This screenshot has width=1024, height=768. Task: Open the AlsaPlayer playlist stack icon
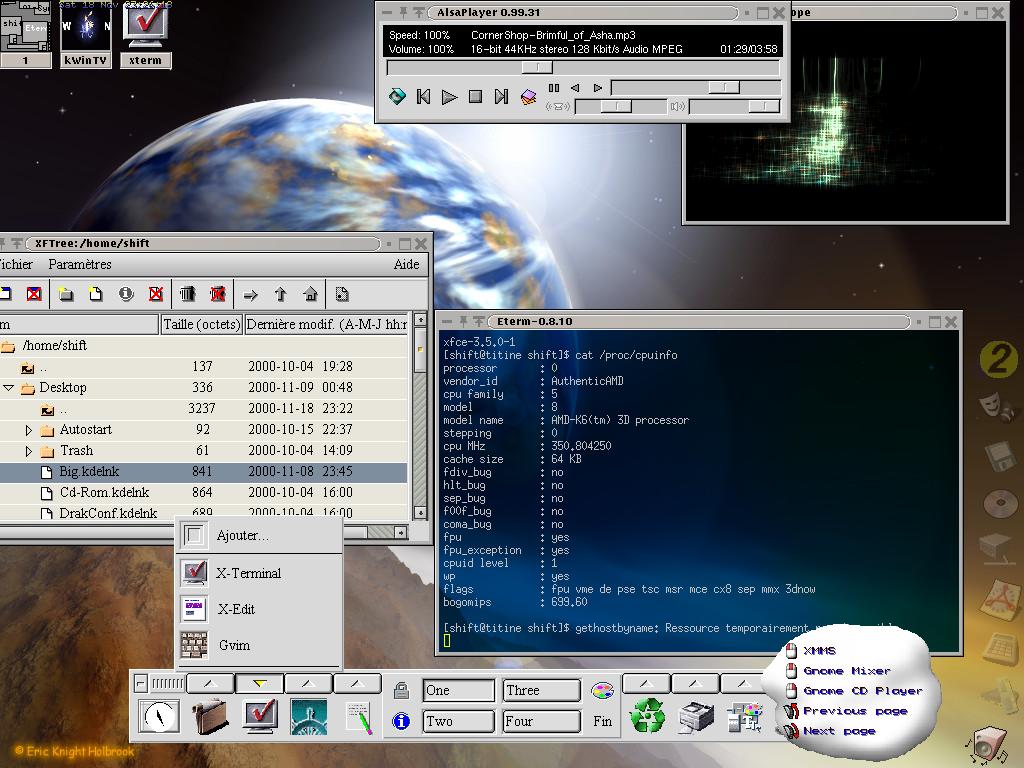pos(529,97)
